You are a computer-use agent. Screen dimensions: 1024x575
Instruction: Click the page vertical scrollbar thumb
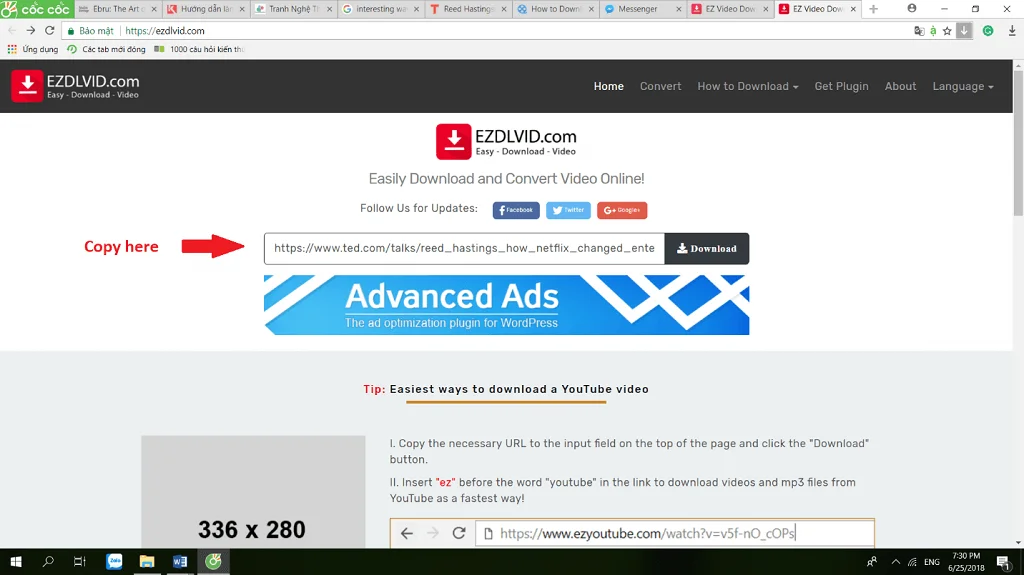click(x=1018, y=142)
